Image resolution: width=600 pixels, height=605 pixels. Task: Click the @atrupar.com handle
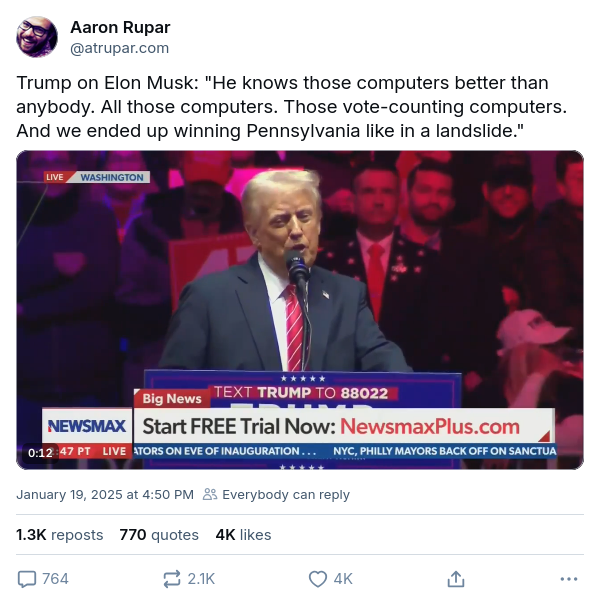[120, 48]
